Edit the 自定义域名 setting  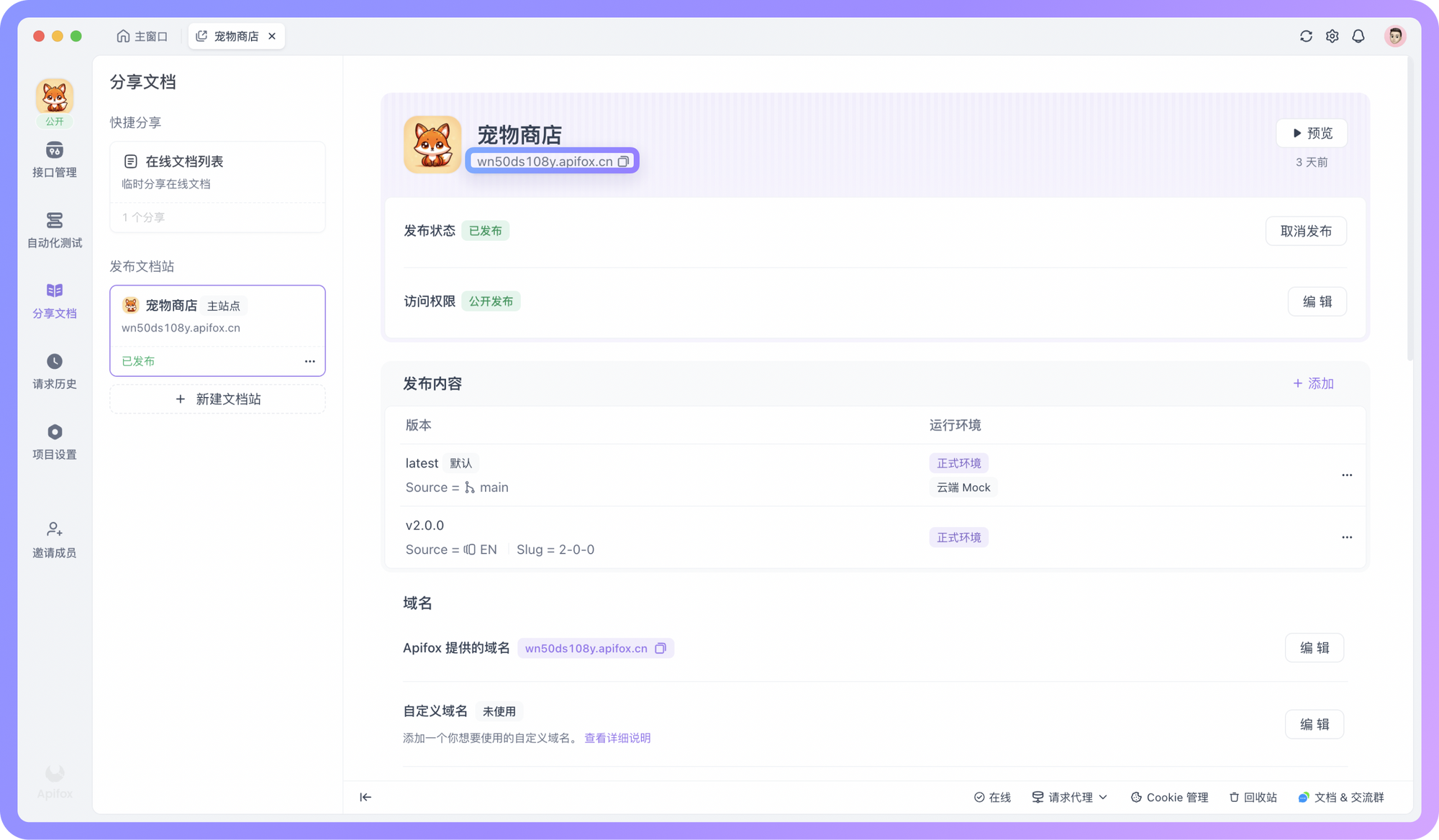(x=1315, y=724)
